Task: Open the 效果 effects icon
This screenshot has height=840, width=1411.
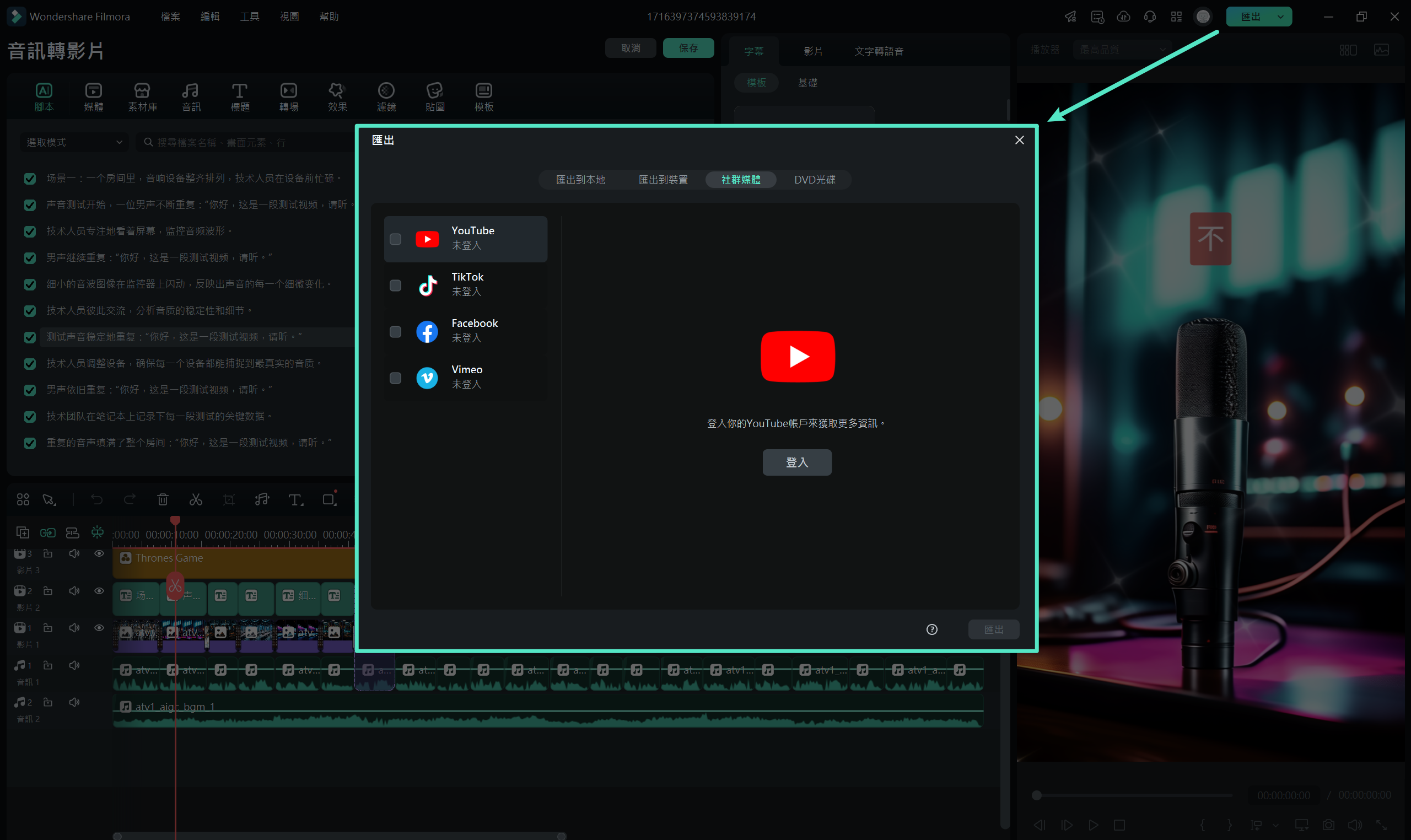Action: tap(337, 97)
